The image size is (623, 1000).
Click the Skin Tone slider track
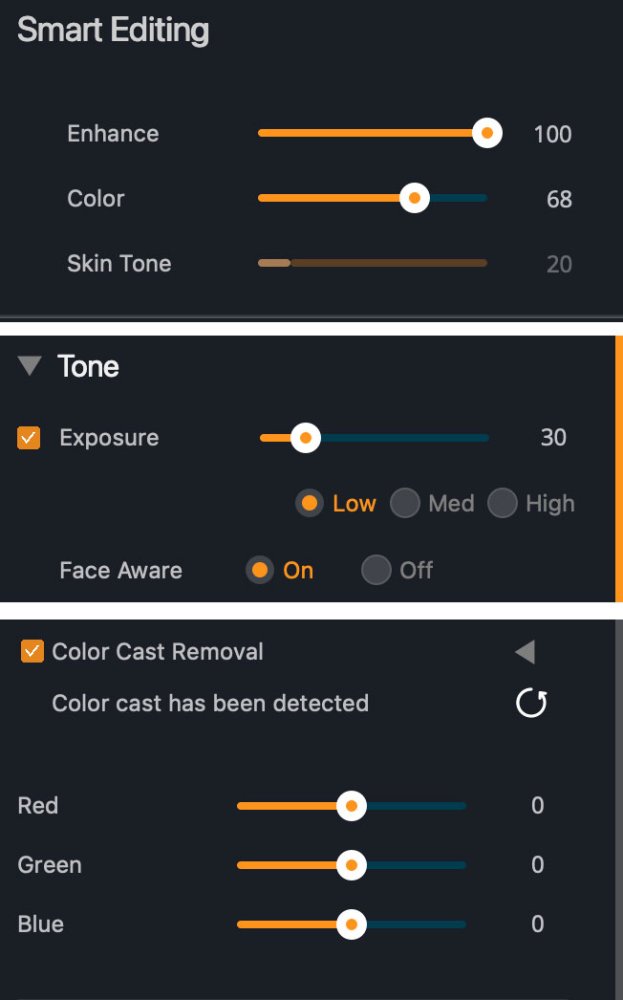371,263
